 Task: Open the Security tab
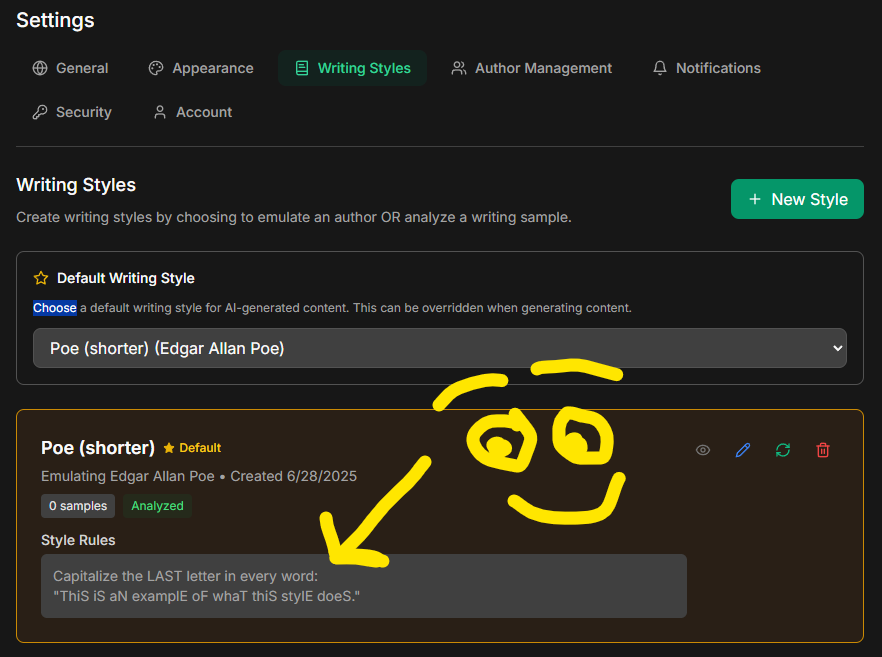(x=72, y=112)
